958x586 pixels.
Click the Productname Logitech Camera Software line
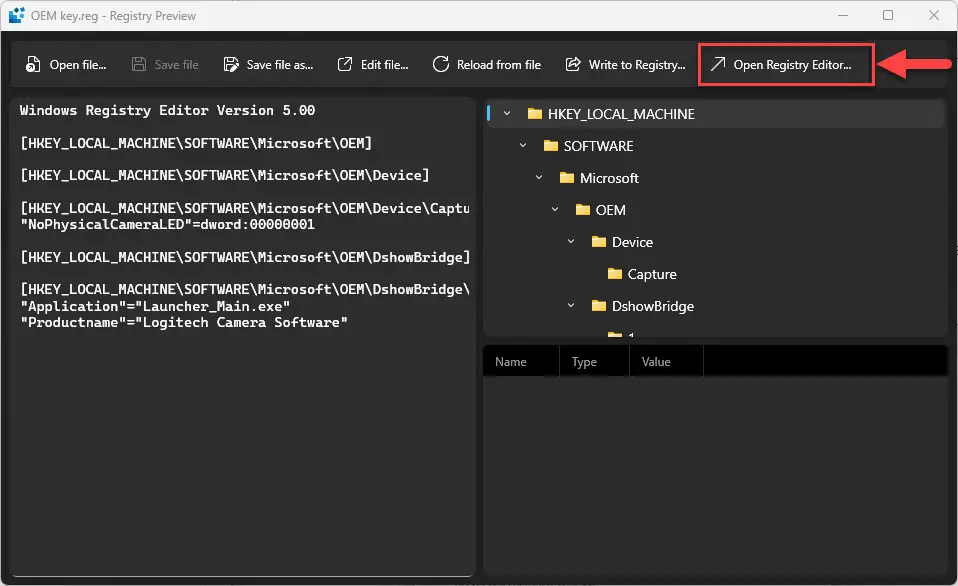pos(184,322)
